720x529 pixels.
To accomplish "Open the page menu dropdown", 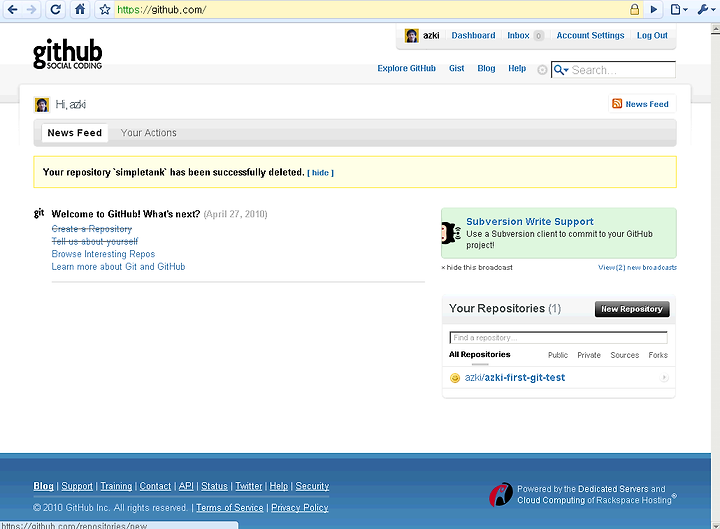I will click(679, 10).
